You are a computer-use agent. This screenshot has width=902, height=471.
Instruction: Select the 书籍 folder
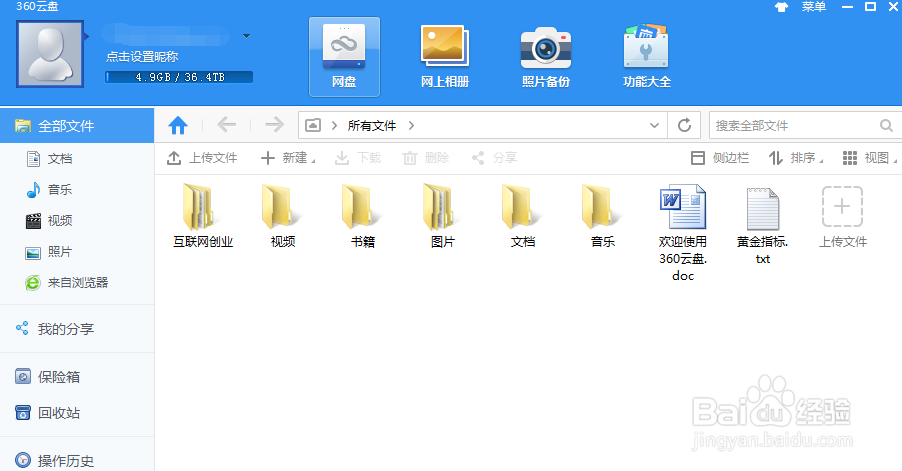(362, 216)
